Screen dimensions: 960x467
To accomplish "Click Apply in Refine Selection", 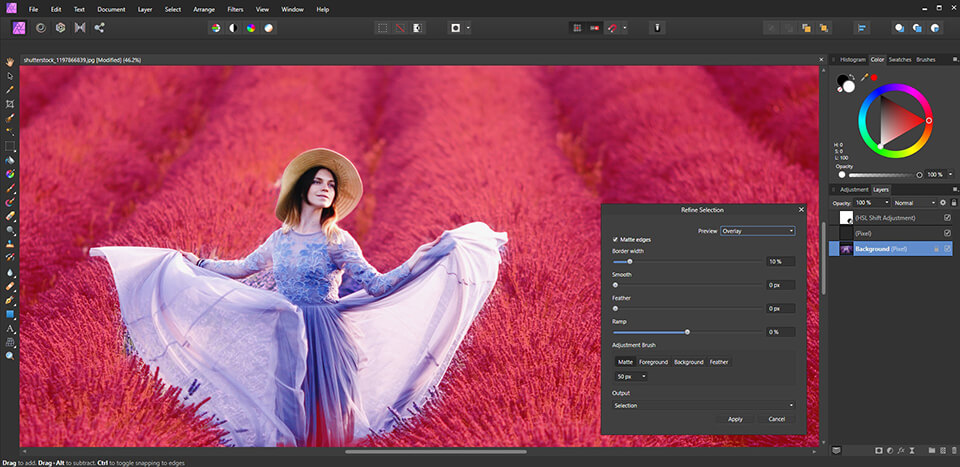I will click(x=735, y=419).
